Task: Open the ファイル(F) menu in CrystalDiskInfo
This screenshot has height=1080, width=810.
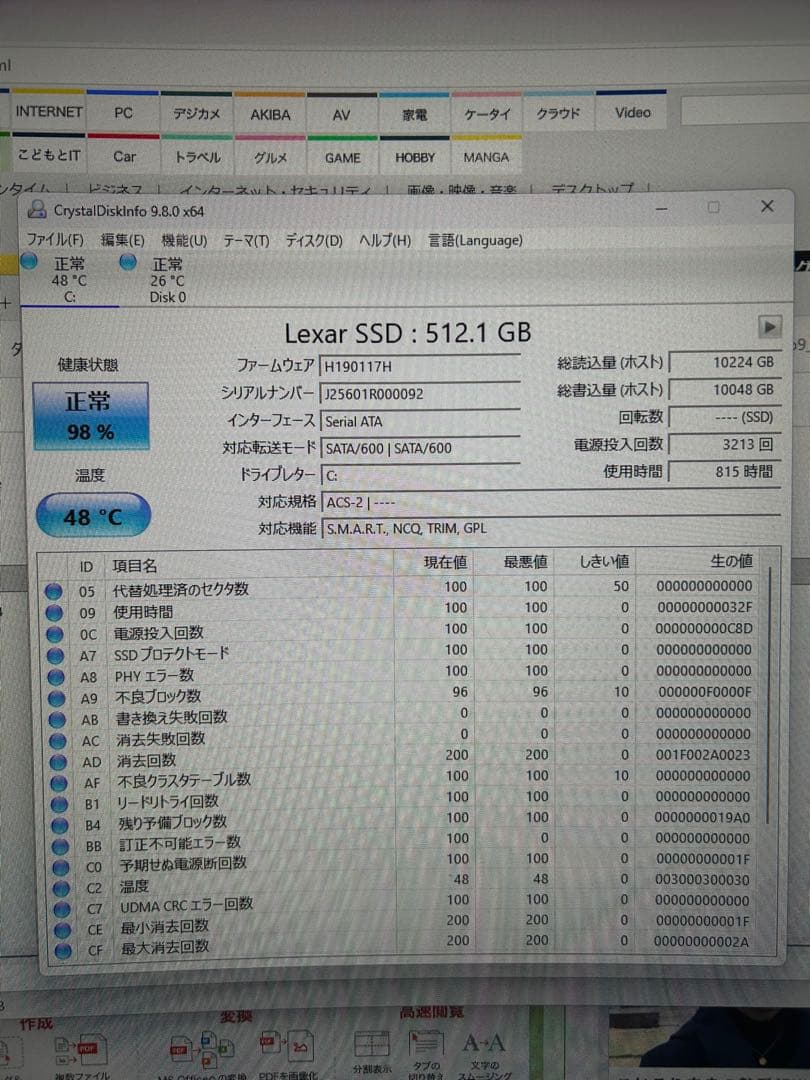Action: pos(54,239)
